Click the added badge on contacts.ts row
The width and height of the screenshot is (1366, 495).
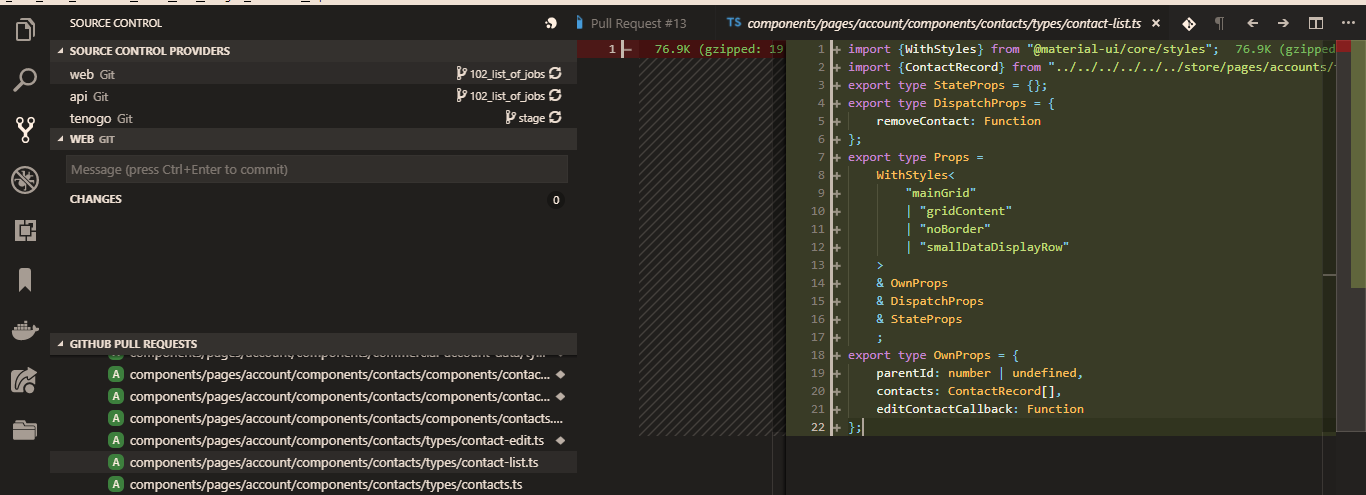pos(116,485)
